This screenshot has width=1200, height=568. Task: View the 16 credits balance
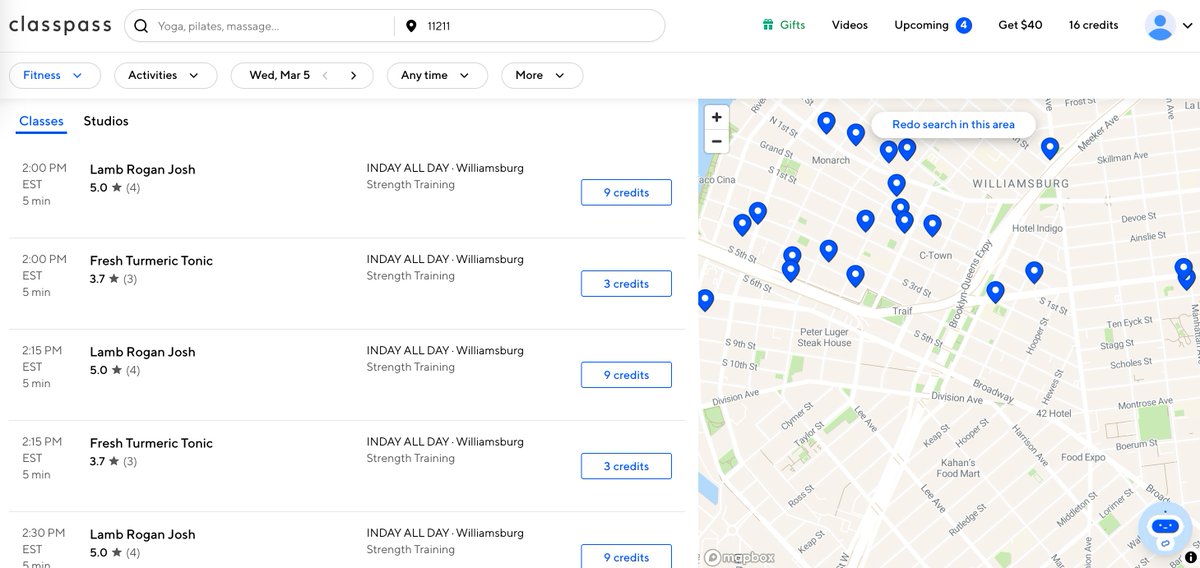click(x=1093, y=25)
